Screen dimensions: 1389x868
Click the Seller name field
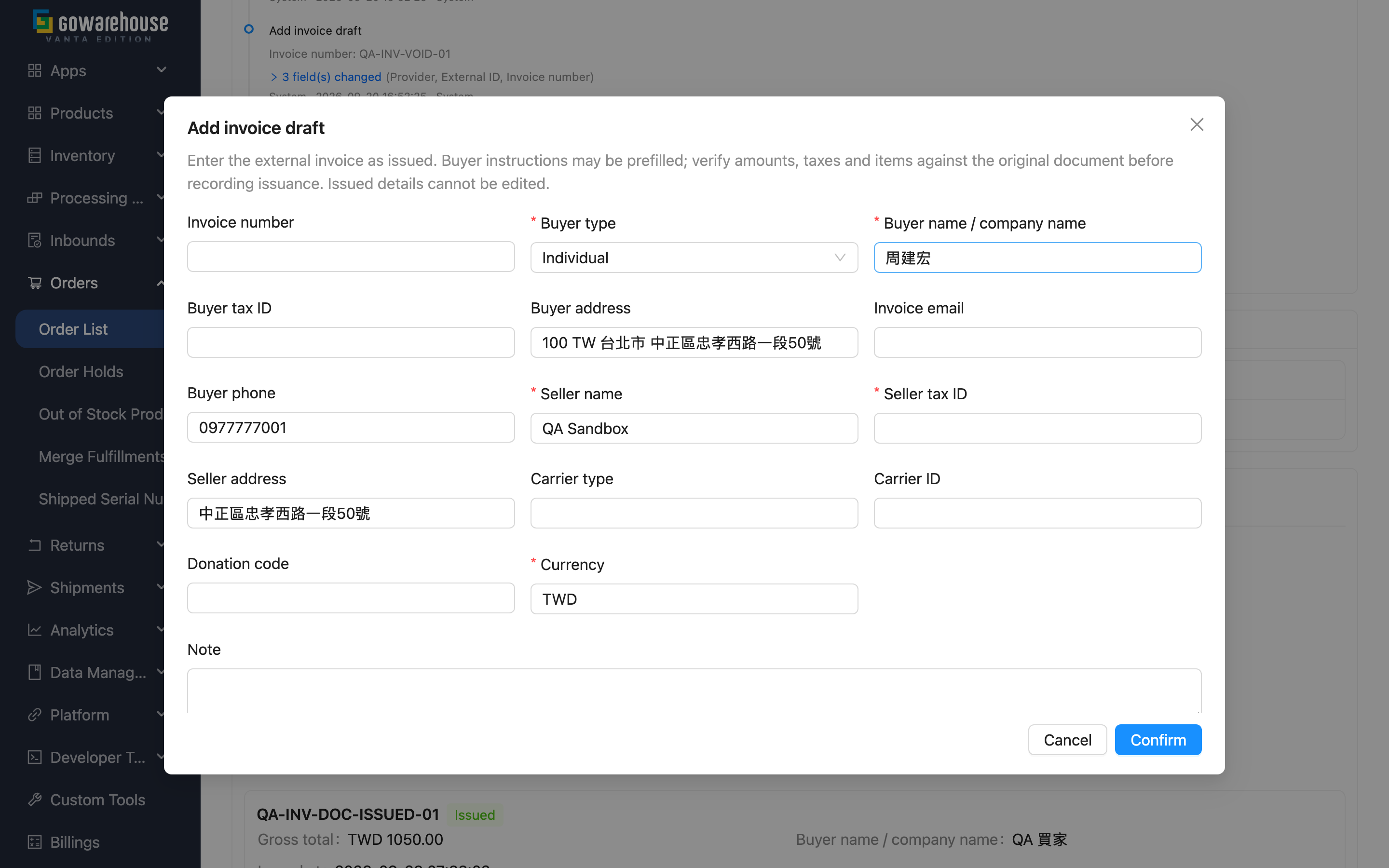[x=694, y=429]
